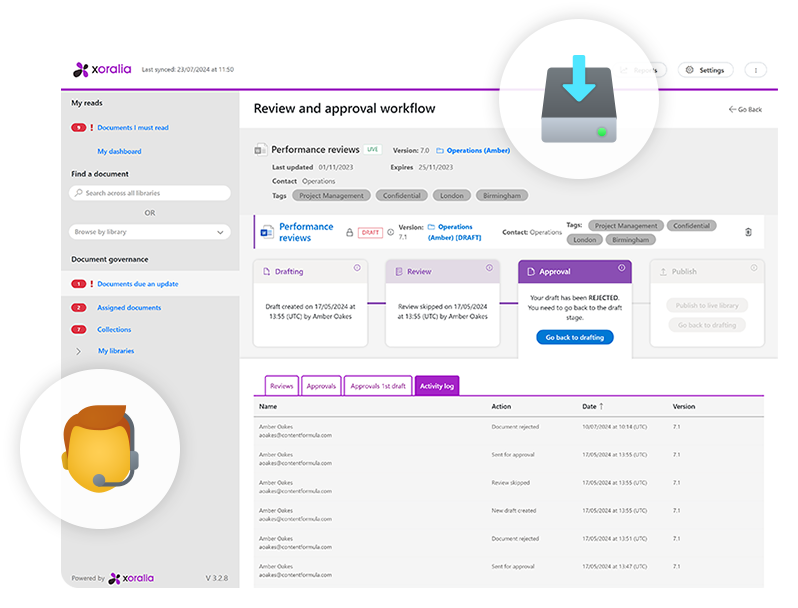
Task: Switch to the Reviews tab
Action: [x=282, y=386]
